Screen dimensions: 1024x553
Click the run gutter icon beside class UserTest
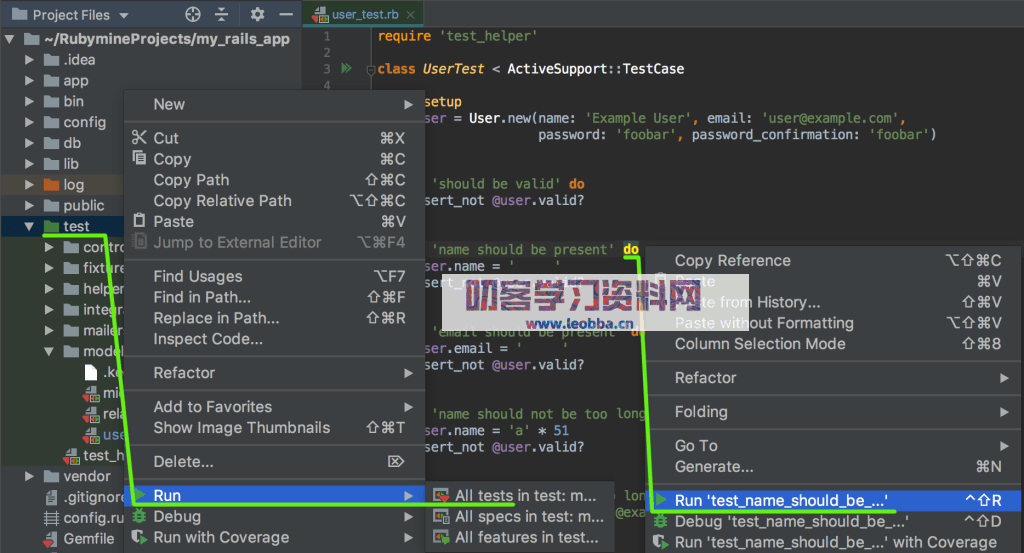(346, 68)
